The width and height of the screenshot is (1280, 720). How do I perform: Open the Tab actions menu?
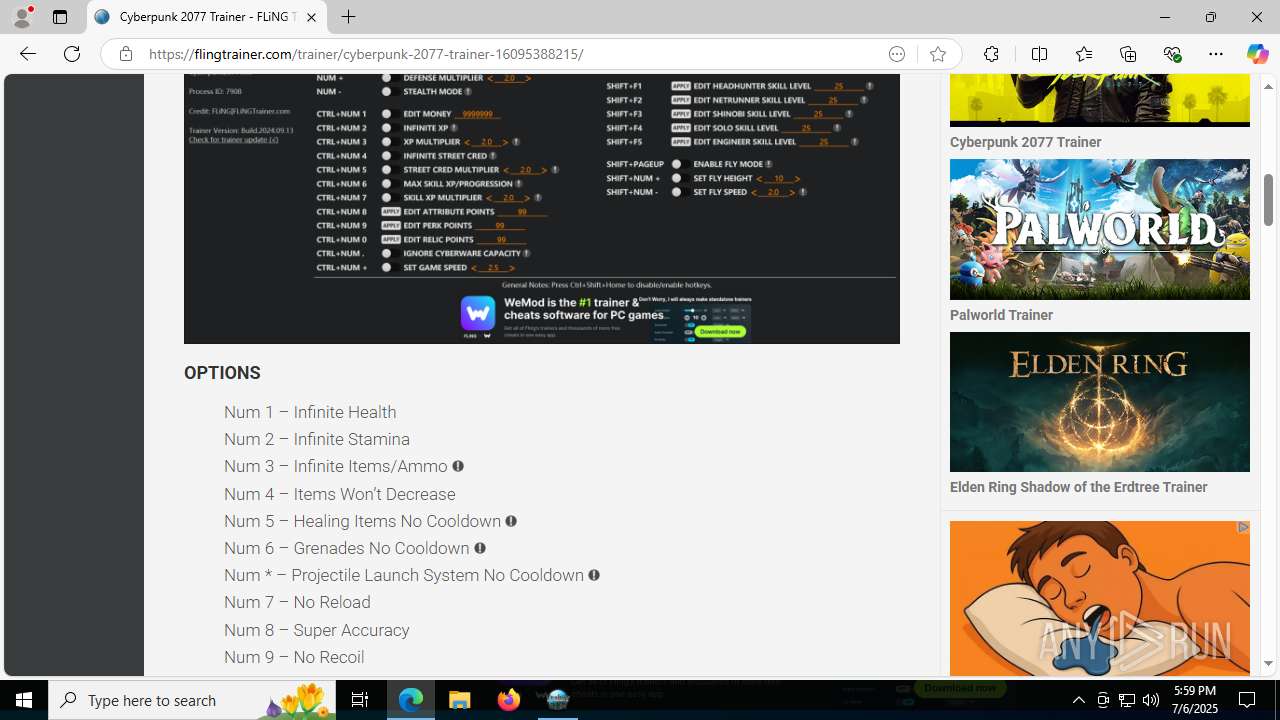coord(59,17)
